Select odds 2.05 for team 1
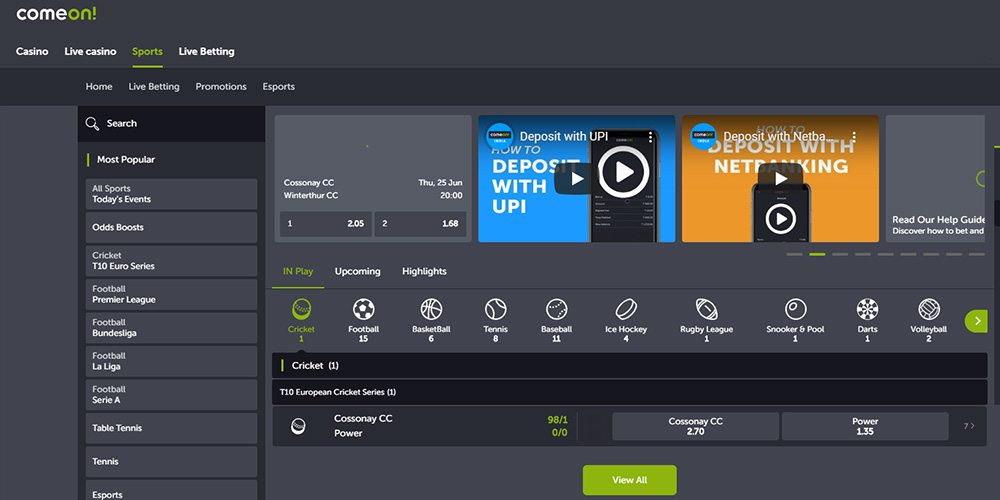1000x500 pixels. [325, 224]
